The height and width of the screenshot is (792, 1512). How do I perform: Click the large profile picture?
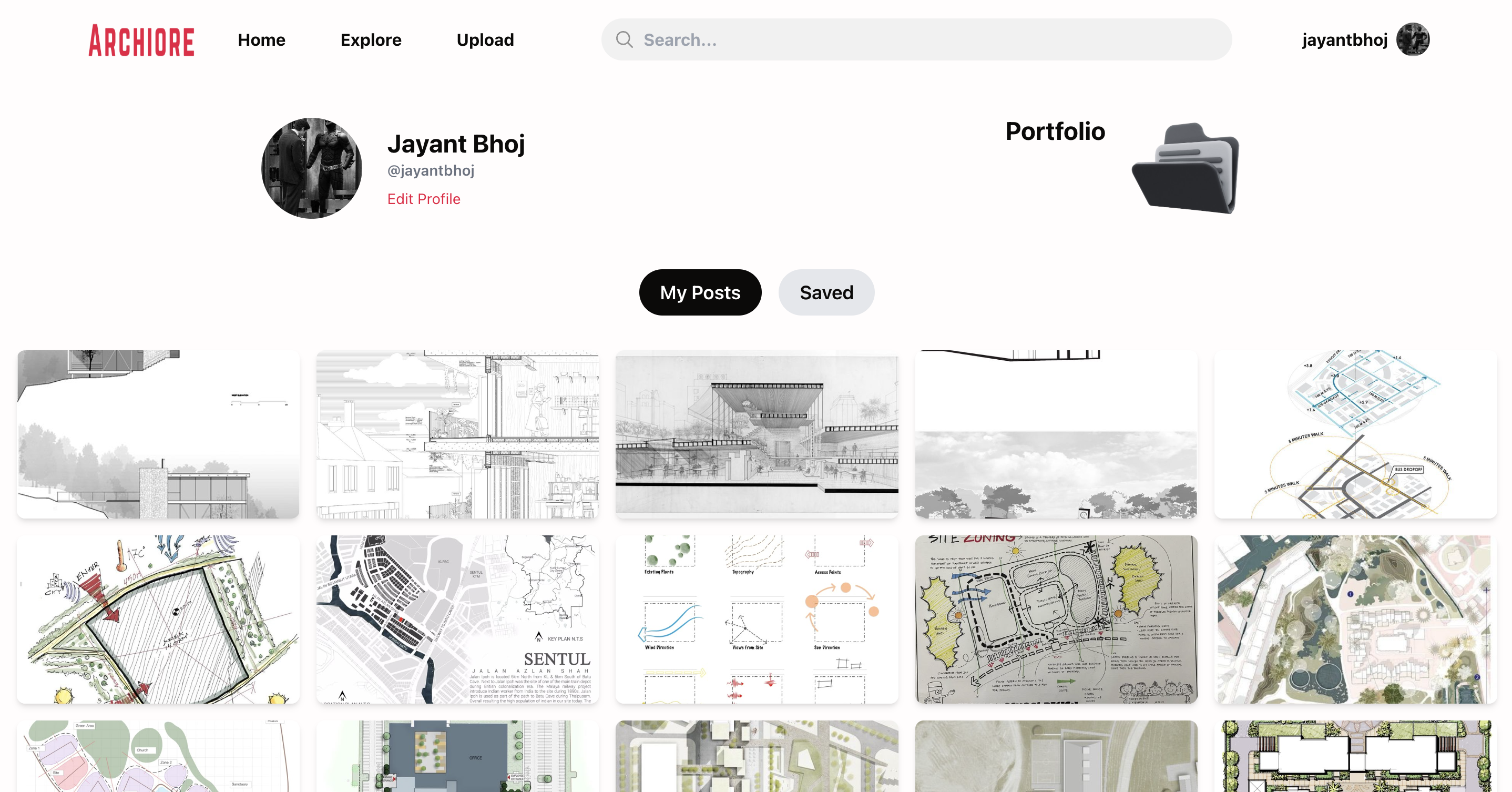coord(311,168)
